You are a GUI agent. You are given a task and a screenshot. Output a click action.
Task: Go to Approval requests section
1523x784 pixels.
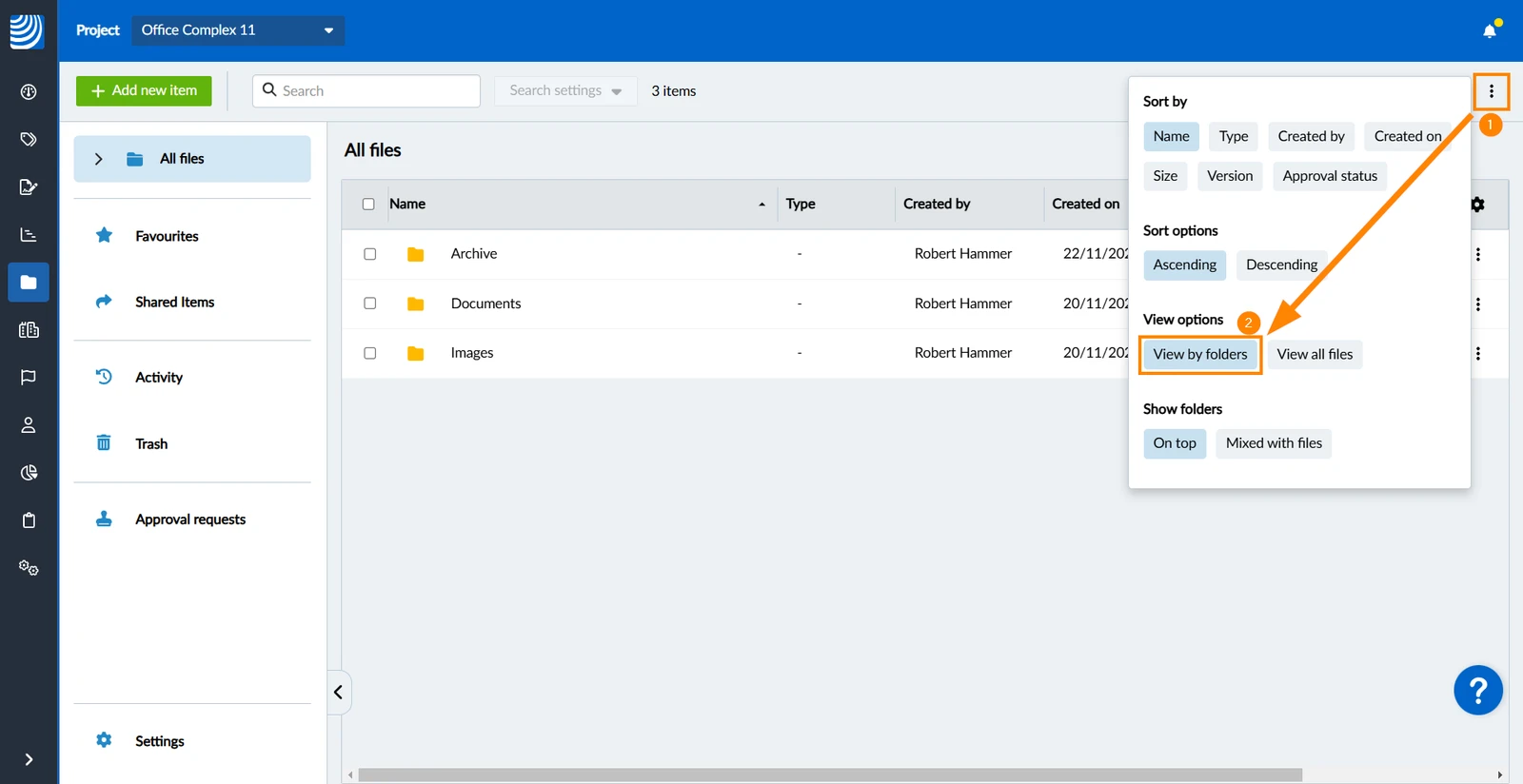pyautogui.click(x=190, y=519)
